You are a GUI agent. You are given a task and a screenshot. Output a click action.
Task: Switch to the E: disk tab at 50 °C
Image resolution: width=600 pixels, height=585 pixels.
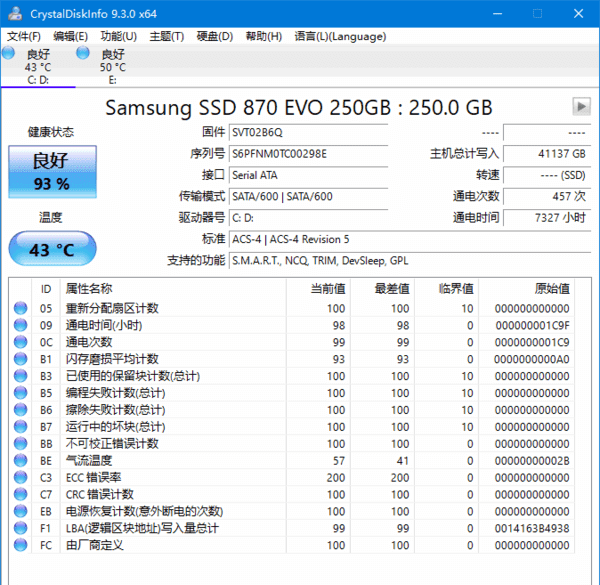point(112,66)
